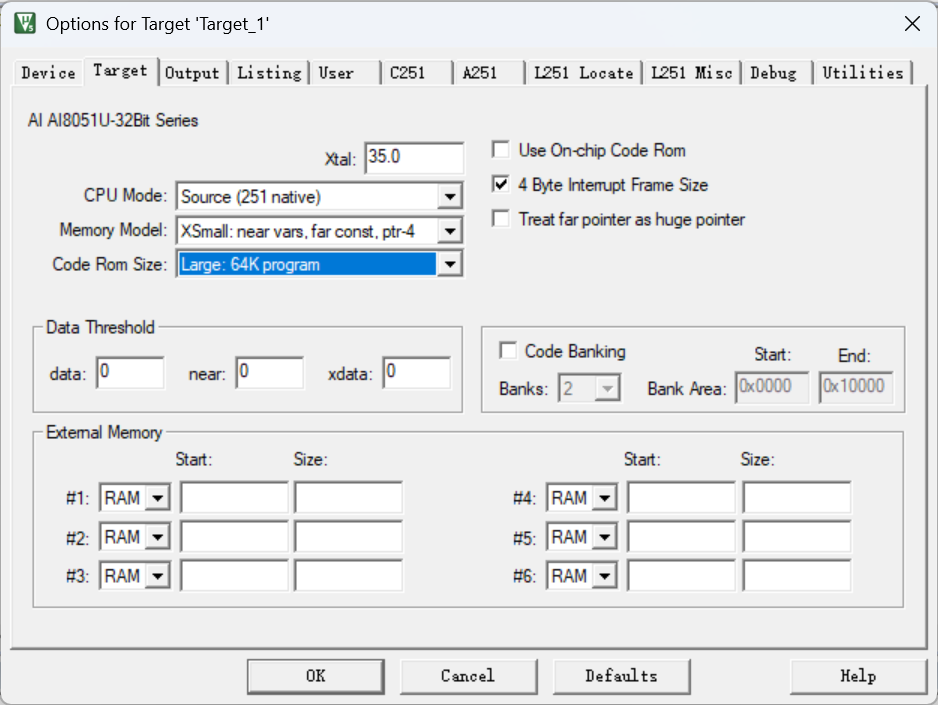
Task: Open external memory #3 type dropdown
Action: point(158,575)
